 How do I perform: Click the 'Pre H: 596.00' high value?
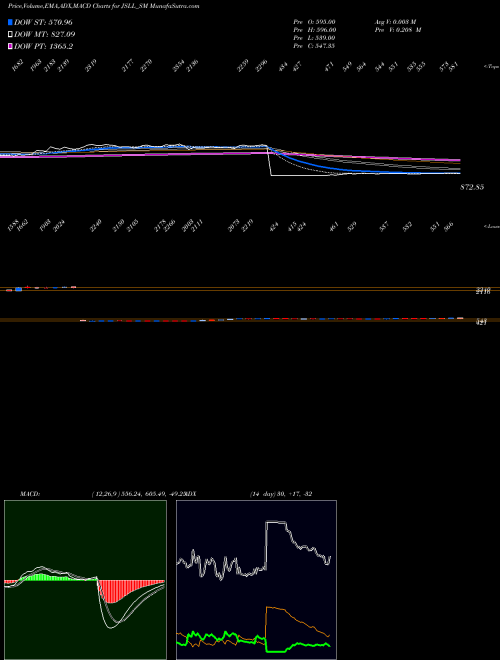click(x=314, y=30)
